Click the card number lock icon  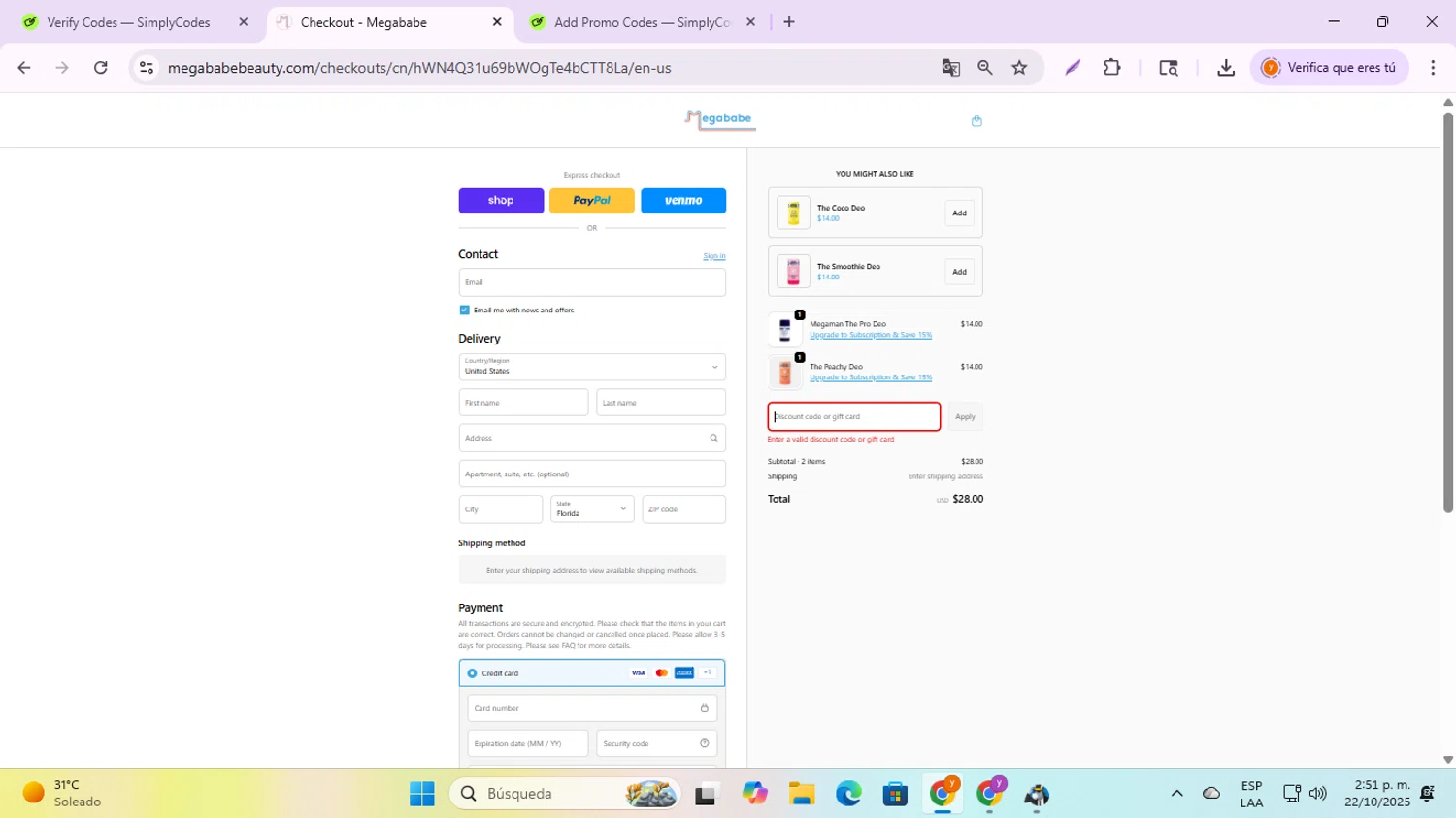[x=704, y=708]
